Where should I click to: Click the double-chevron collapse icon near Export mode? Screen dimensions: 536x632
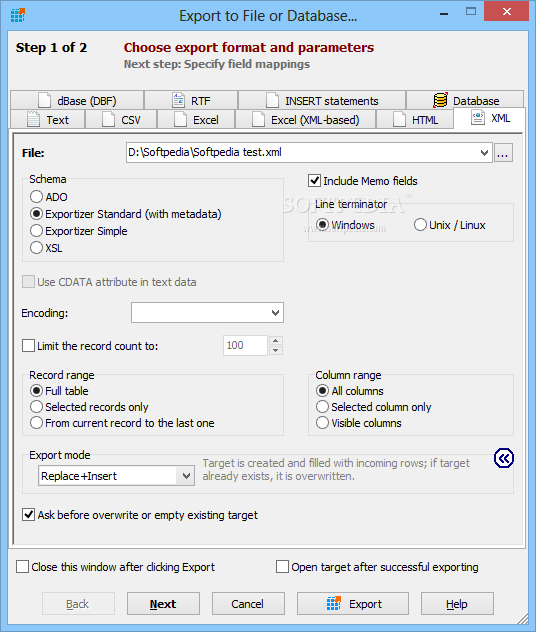tap(504, 458)
